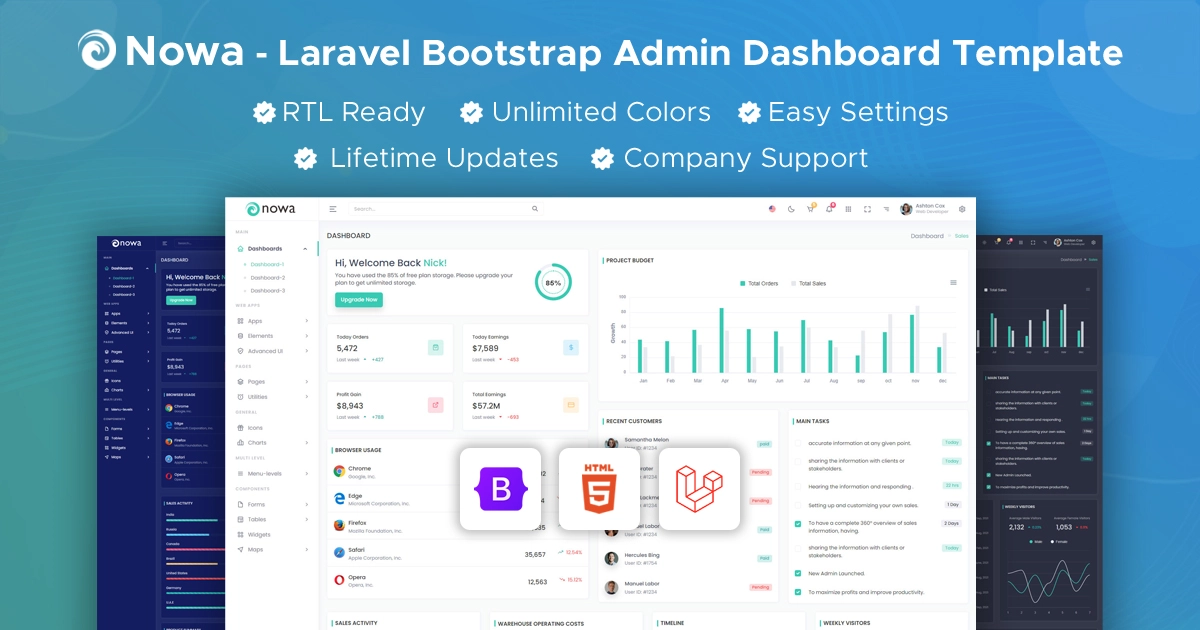Toggle dark mode with the moon icon

(x=791, y=209)
